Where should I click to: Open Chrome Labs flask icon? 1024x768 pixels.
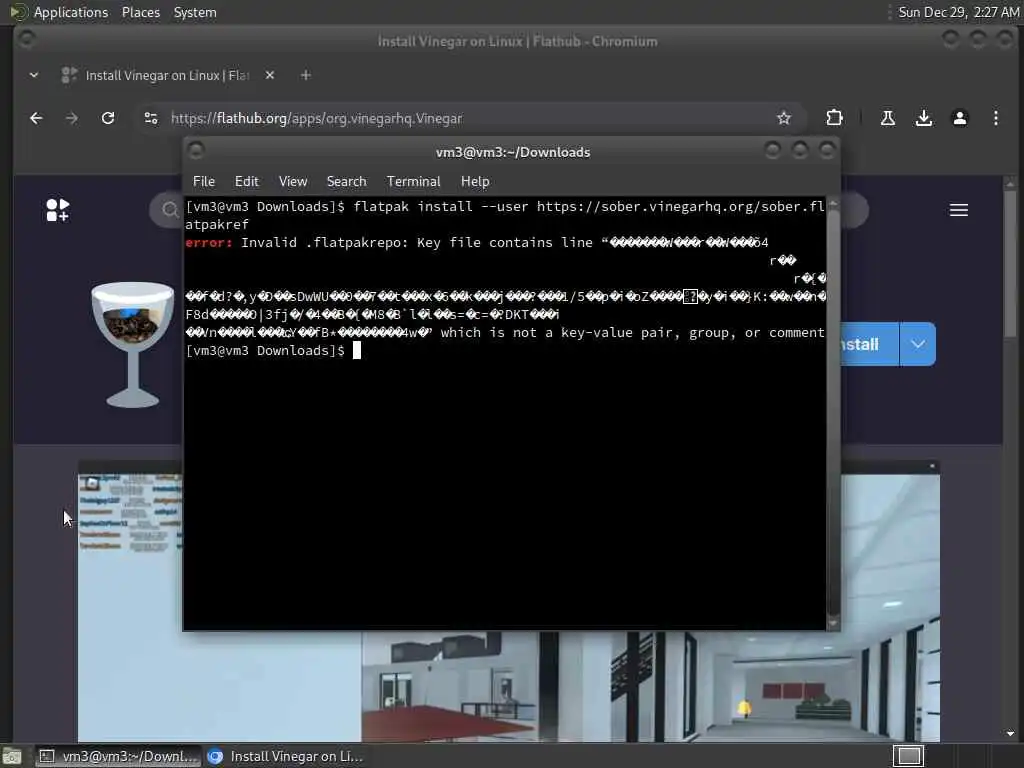point(888,118)
